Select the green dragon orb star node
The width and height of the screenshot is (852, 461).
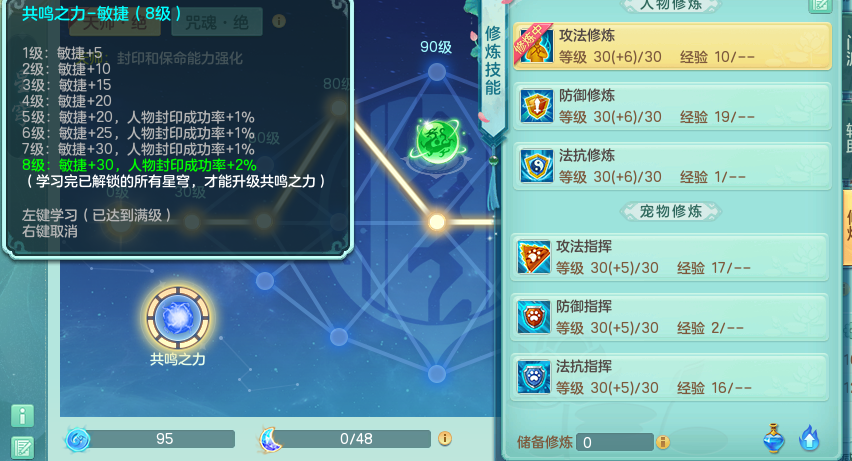coord(437,141)
